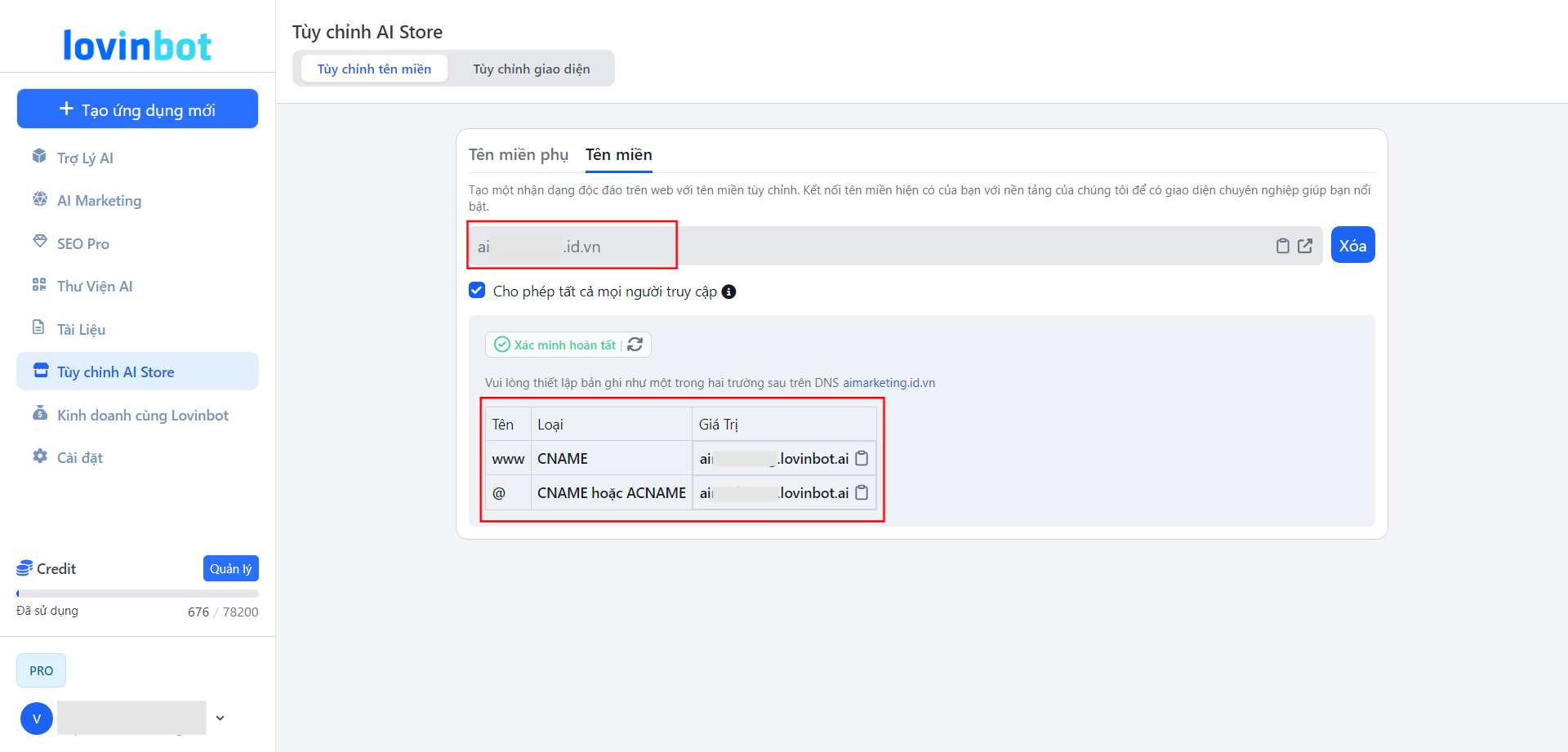1568x752 pixels.
Task: Switch to Tùy chỉnh giao diện tab
Action: (531, 69)
